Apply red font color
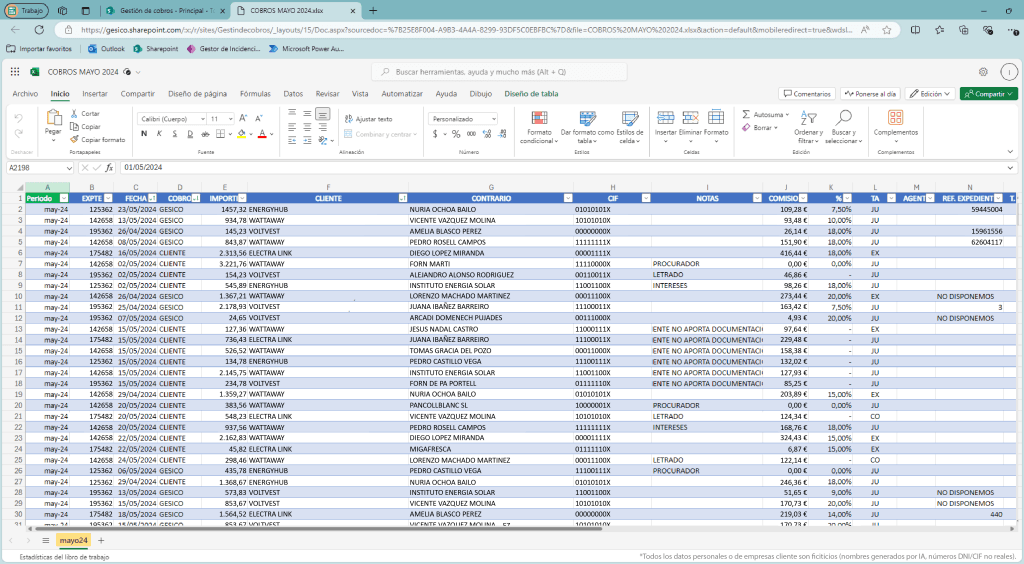1024x564 pixels. [x=262, y=134]
